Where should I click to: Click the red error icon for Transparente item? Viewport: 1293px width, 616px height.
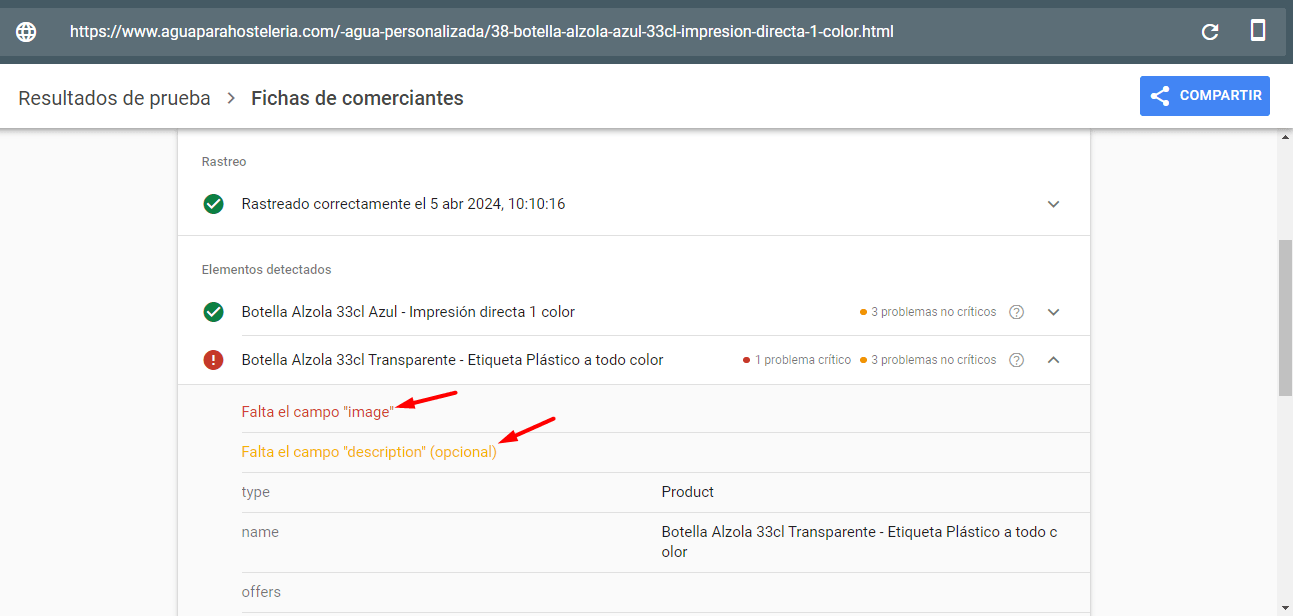coord(213,360)
